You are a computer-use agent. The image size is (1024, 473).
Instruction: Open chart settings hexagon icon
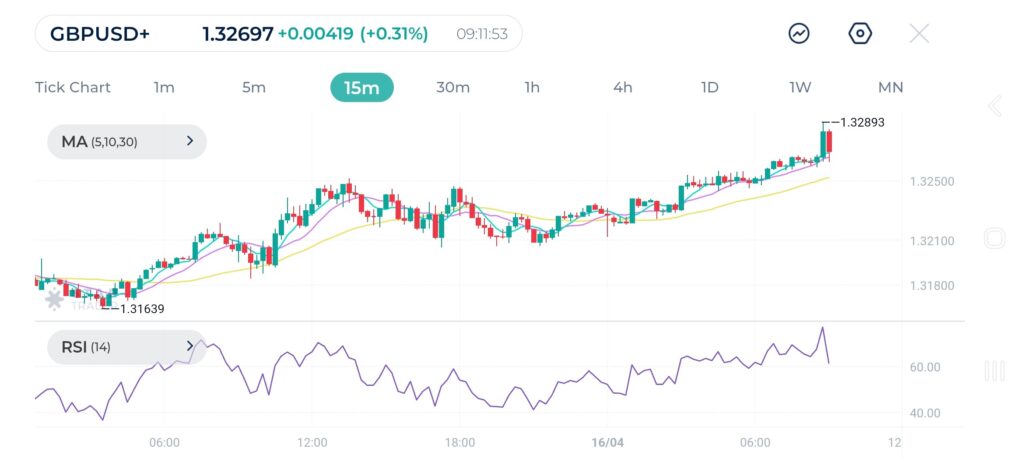[x=860, y=34]
